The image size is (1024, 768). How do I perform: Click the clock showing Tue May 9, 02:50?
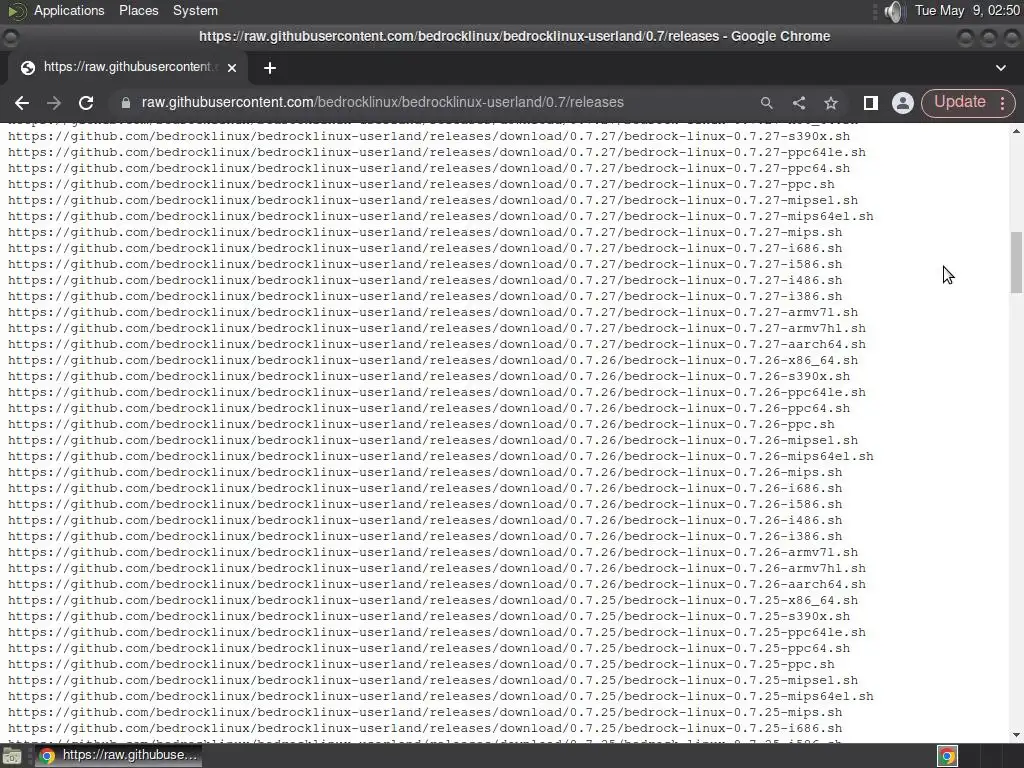(x=967, y=10)
